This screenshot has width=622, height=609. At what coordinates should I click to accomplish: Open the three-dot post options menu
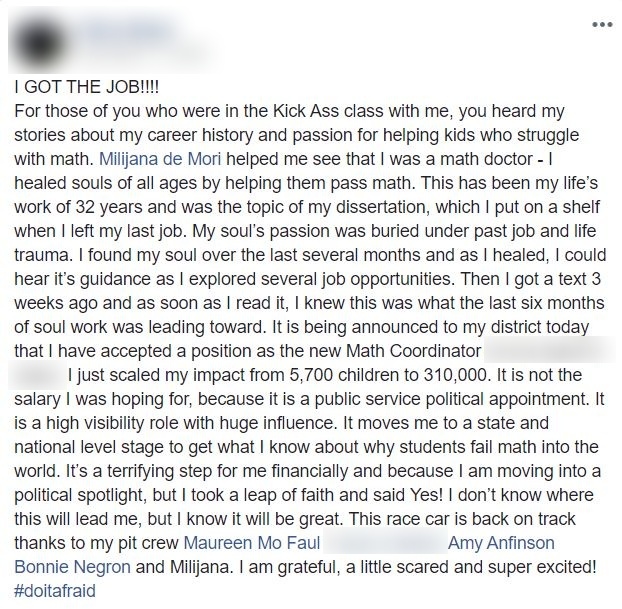[x=601, y=23]
